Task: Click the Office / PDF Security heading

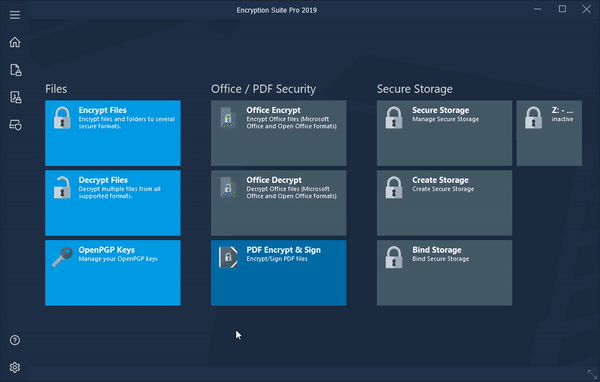Action: point(263,89)
